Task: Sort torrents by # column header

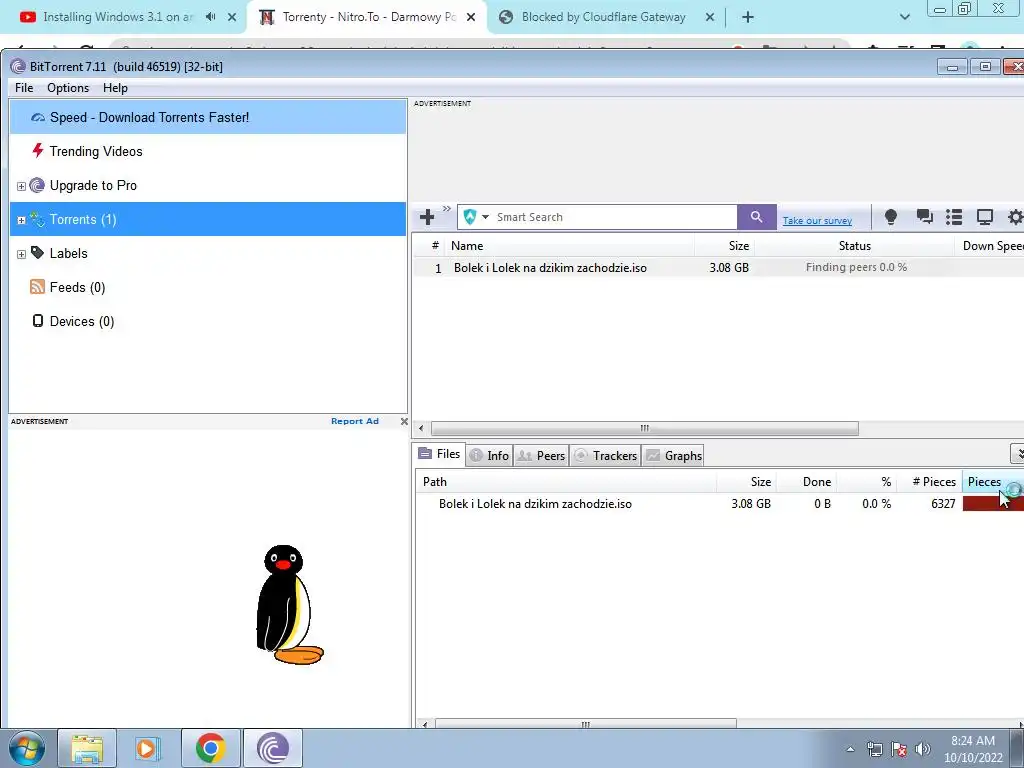Action: tap(429, 246)
